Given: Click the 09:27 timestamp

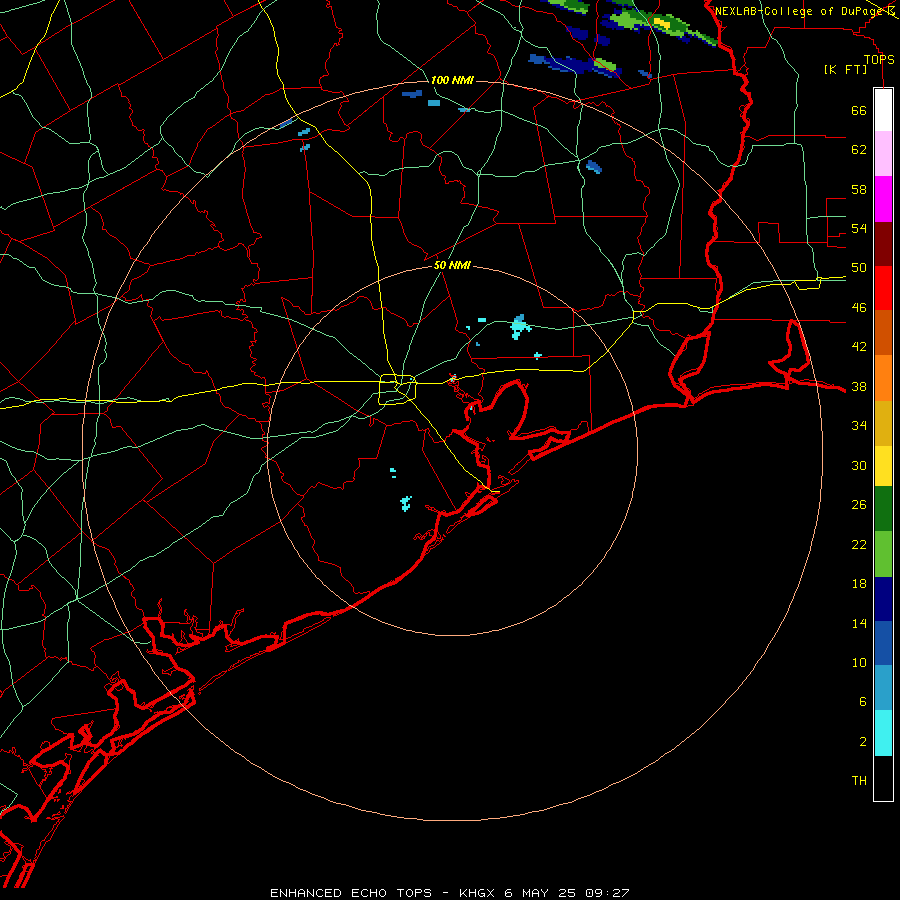Looking at the screenshot, I should pos(607,893).
